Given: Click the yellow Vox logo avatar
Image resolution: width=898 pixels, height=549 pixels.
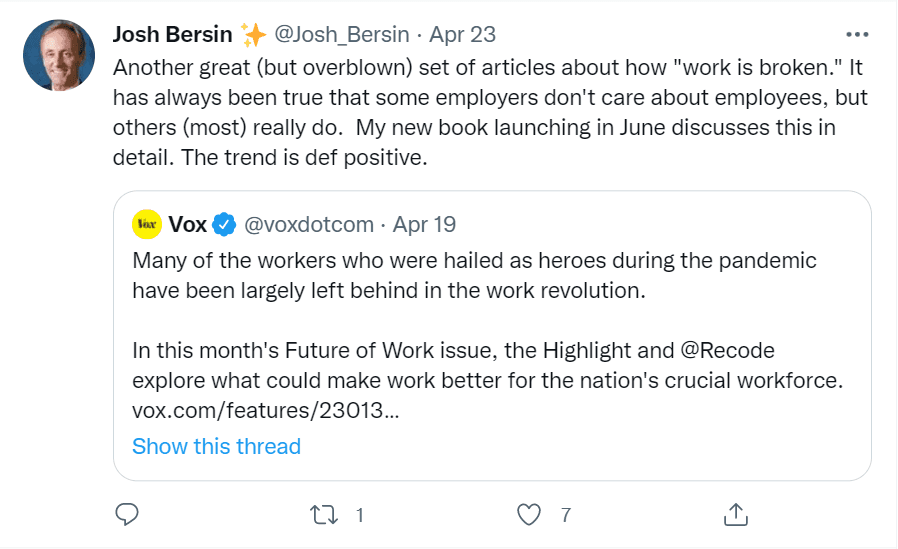Looking at the screenshot, I should pos(148,224).
